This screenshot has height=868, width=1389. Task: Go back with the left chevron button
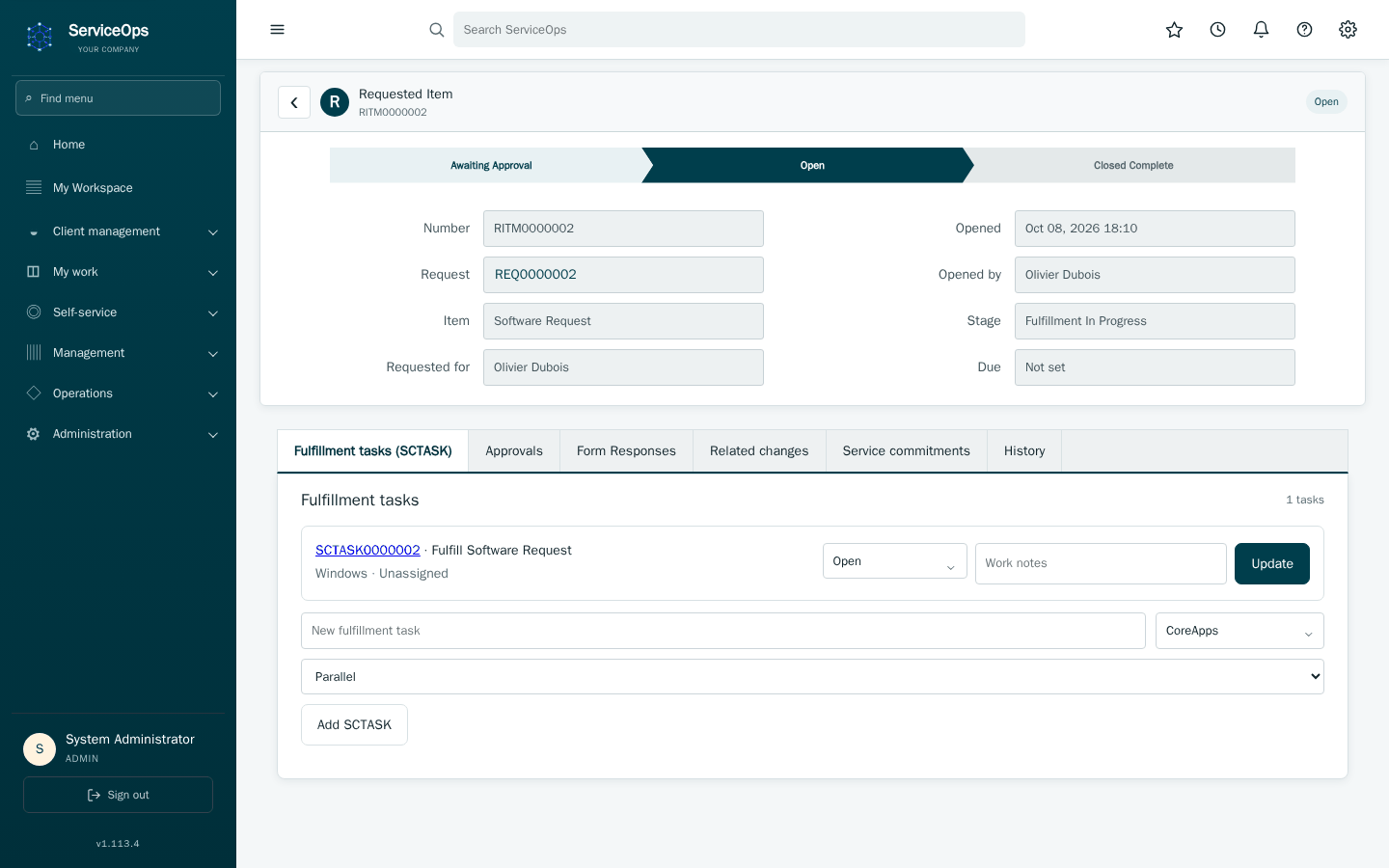tap(294, 102)
